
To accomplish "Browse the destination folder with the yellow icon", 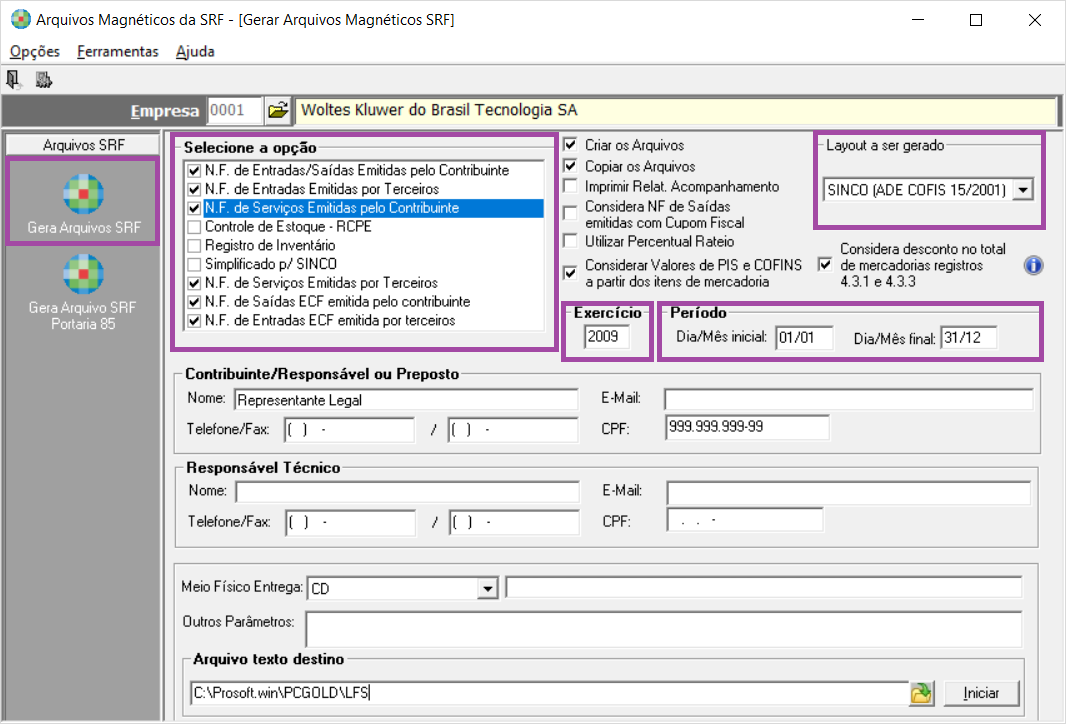I will point(921,693).
